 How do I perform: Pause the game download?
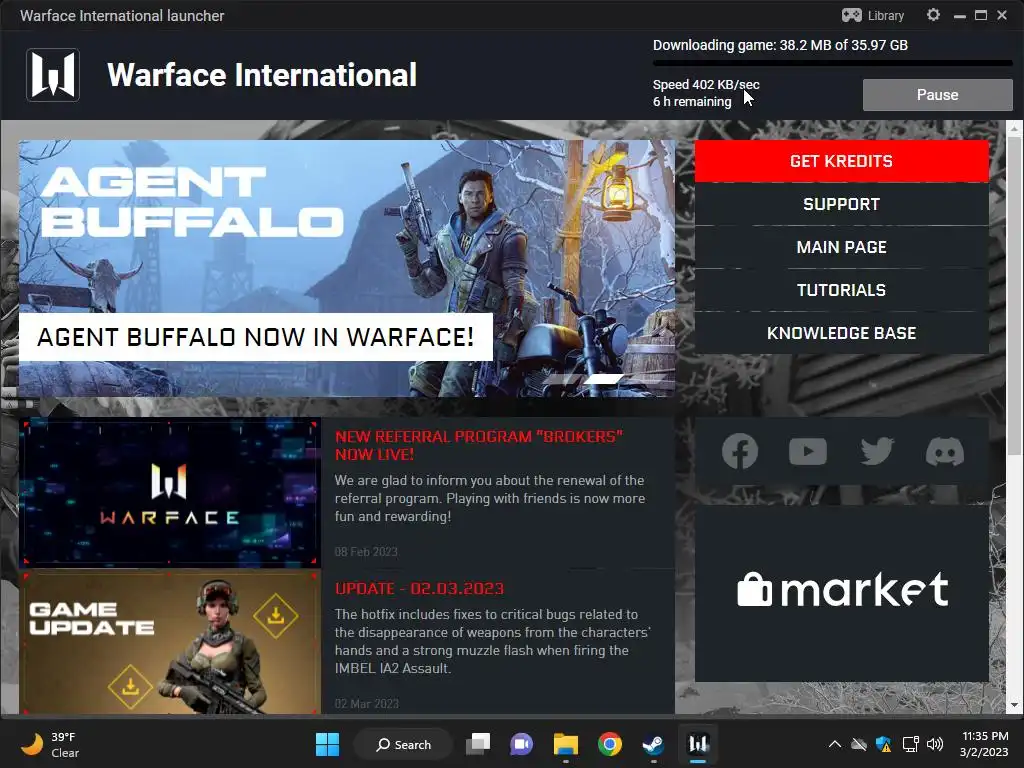[937, 95]
